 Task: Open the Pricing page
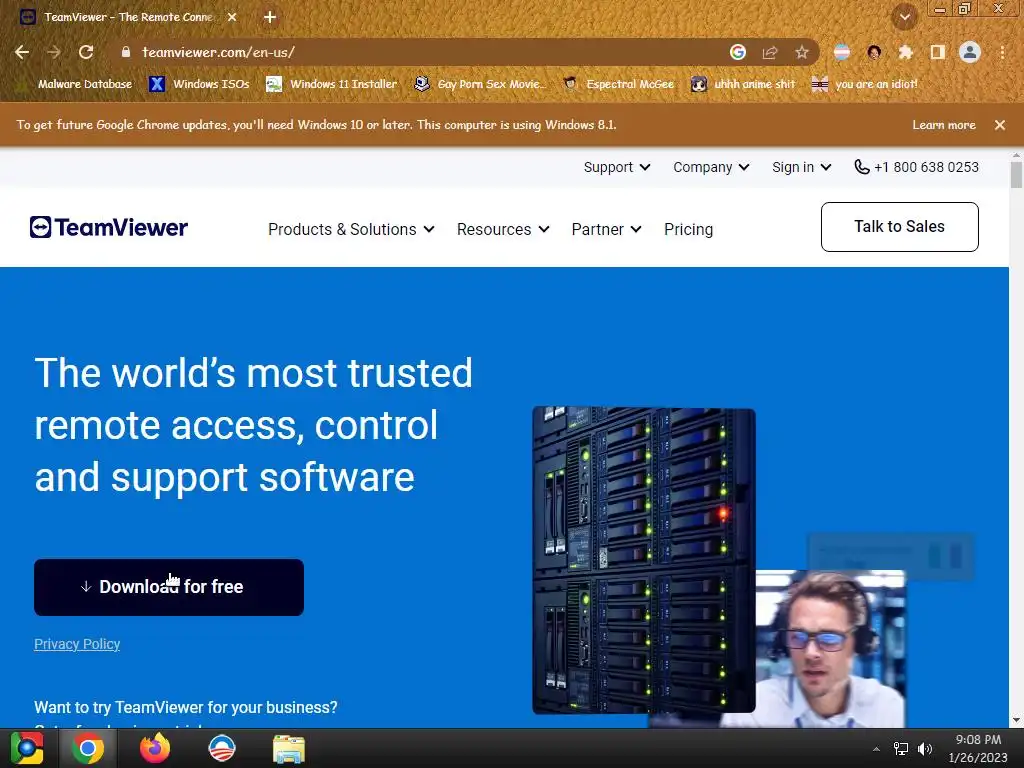688,229
